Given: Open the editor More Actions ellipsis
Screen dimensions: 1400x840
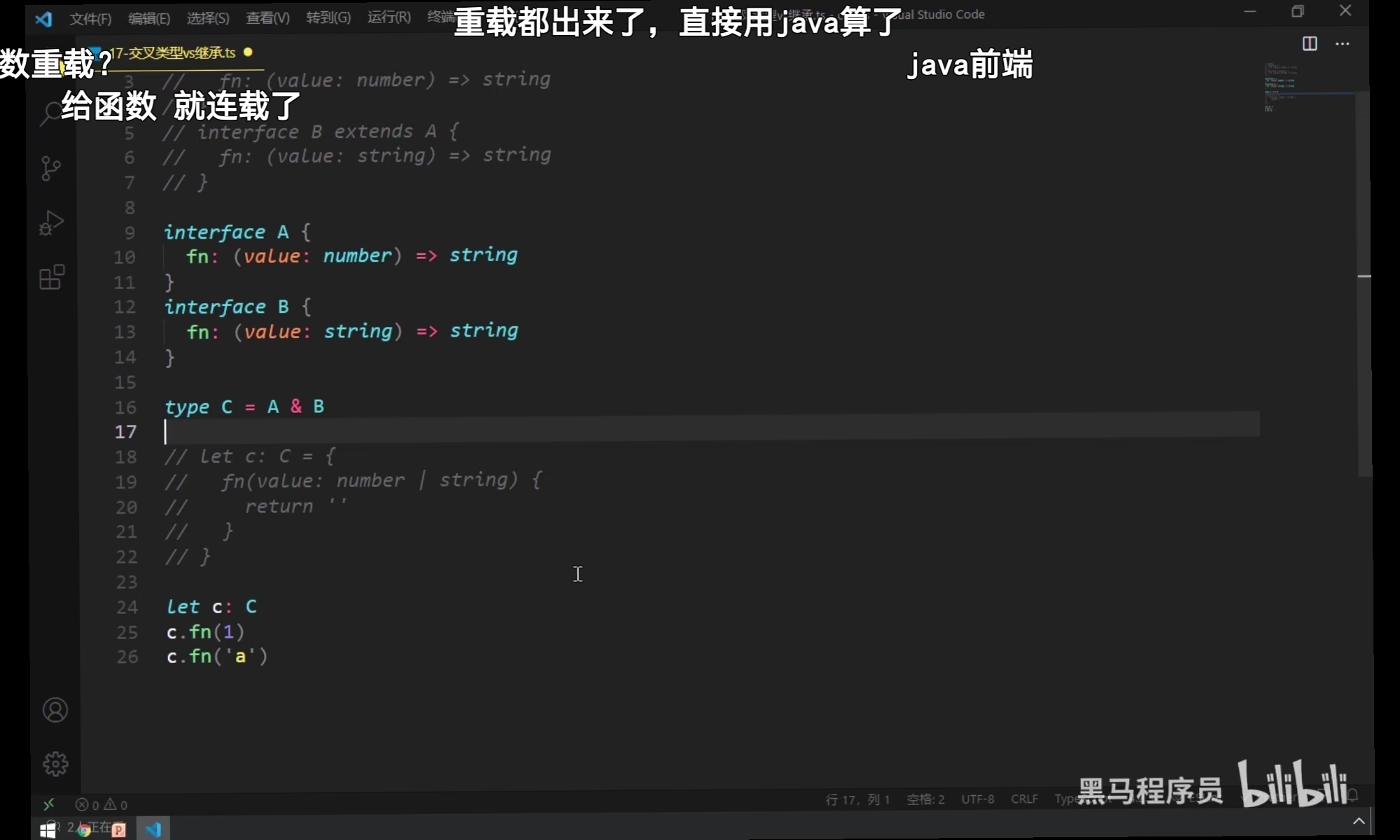Looking at the screenshot, I should coord(1342,44).
